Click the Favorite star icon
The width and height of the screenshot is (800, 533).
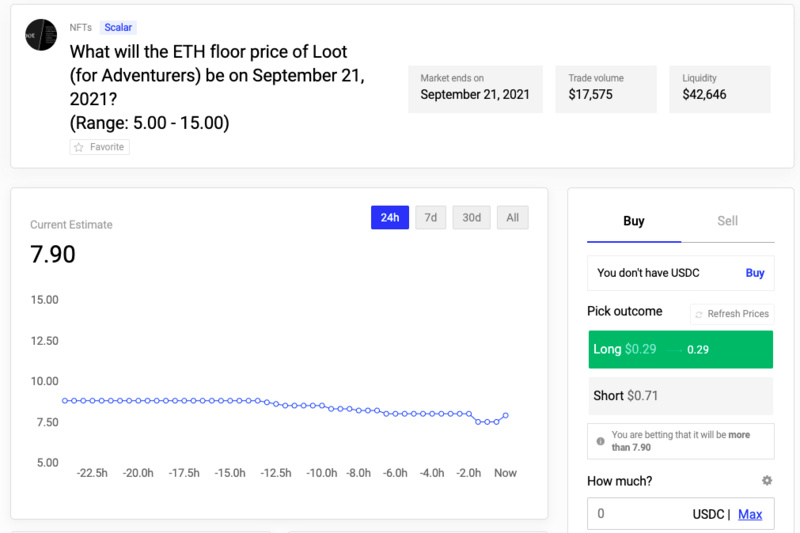click(79, 147)
